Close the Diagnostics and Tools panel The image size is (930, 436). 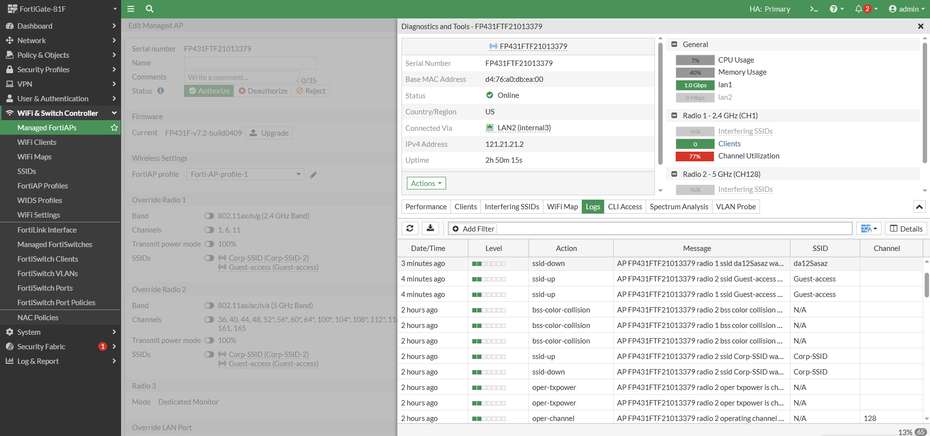click(x=921, y=26)
